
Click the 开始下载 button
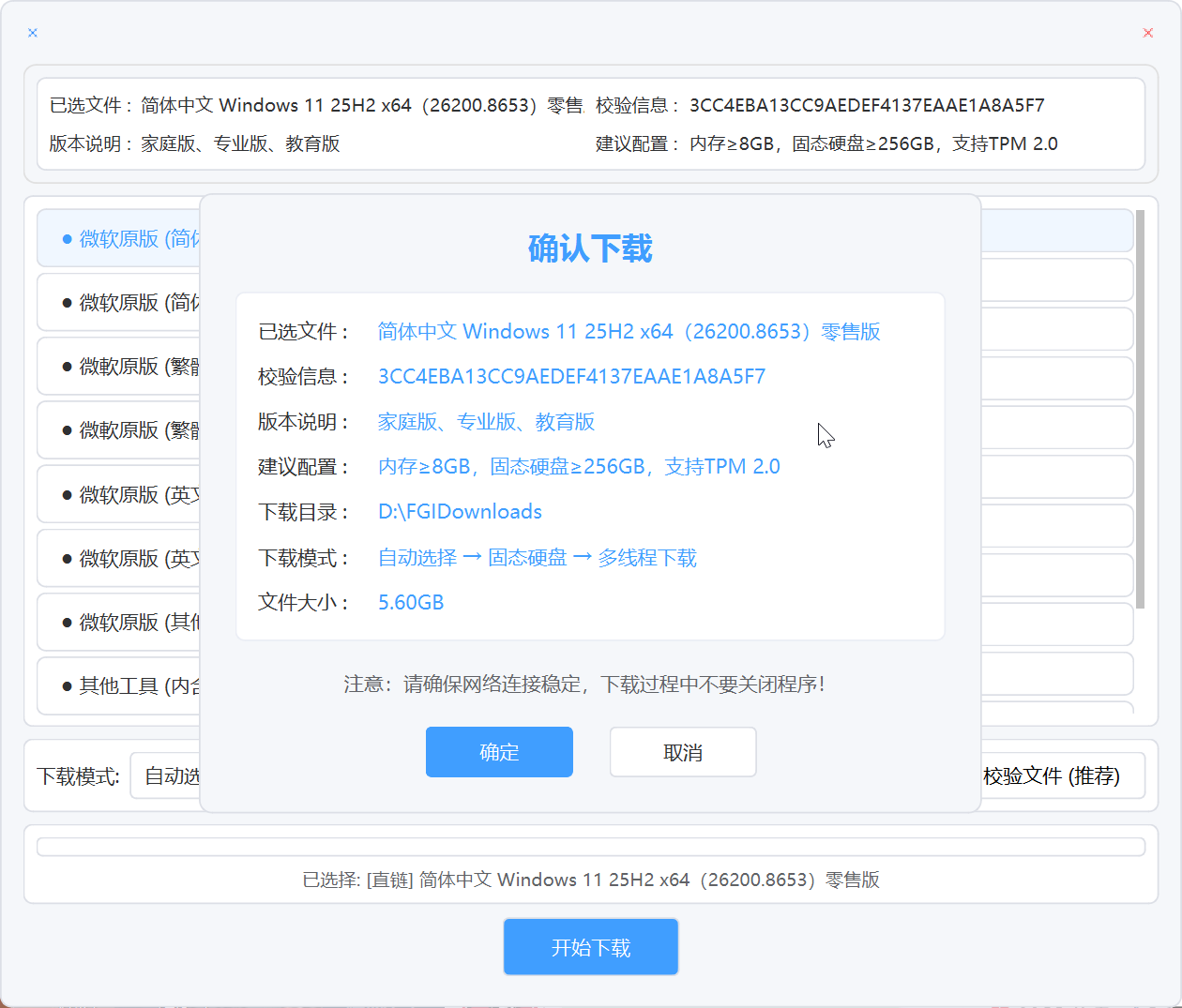pyautogui.click(x=591, y=947)
